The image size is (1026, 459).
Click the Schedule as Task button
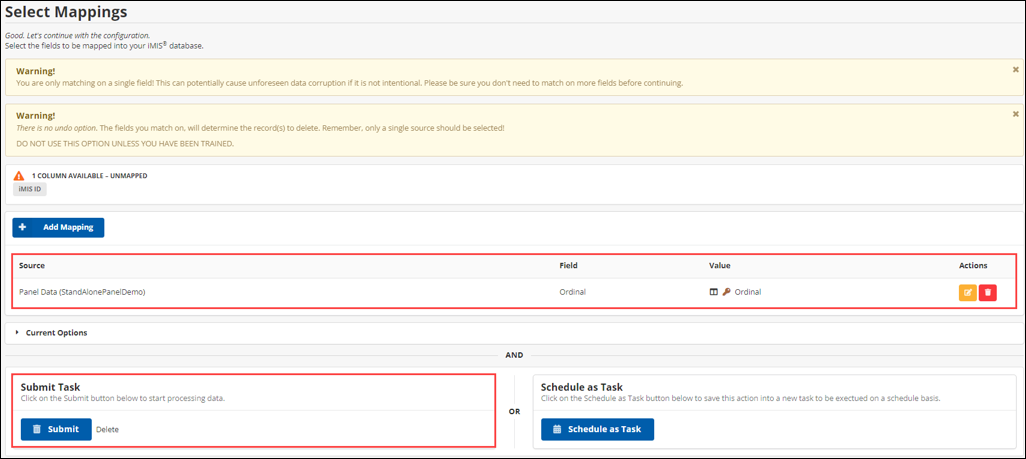(597, 429)
